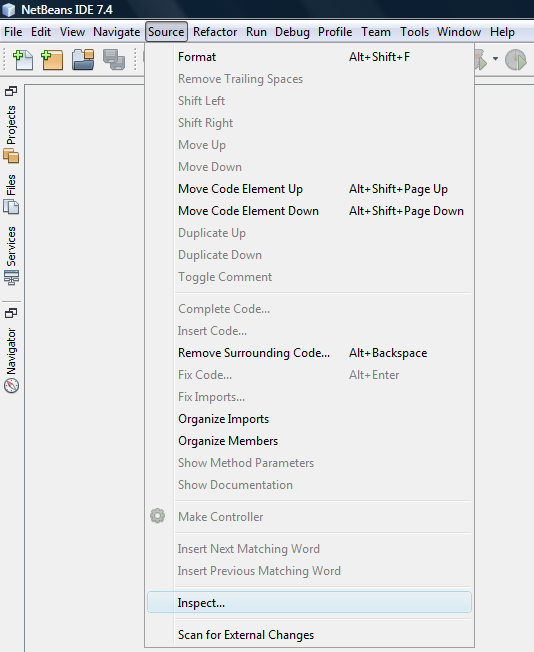
Task: Open the Files side panel
Action: (x=11, y=194)
